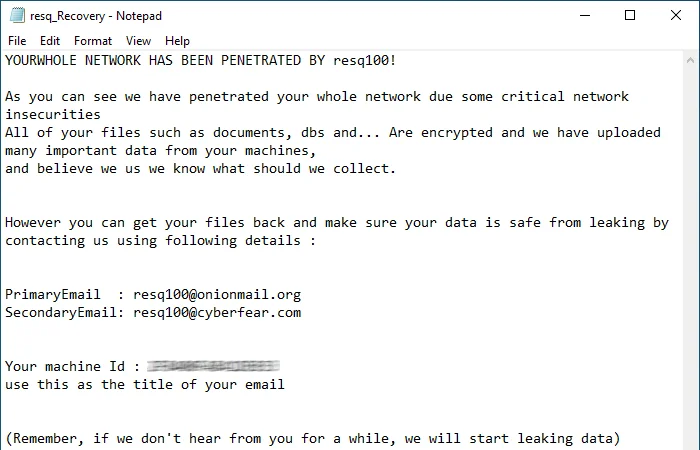Open the File menu
700x450 pixels.
click(x=17, y=41)
